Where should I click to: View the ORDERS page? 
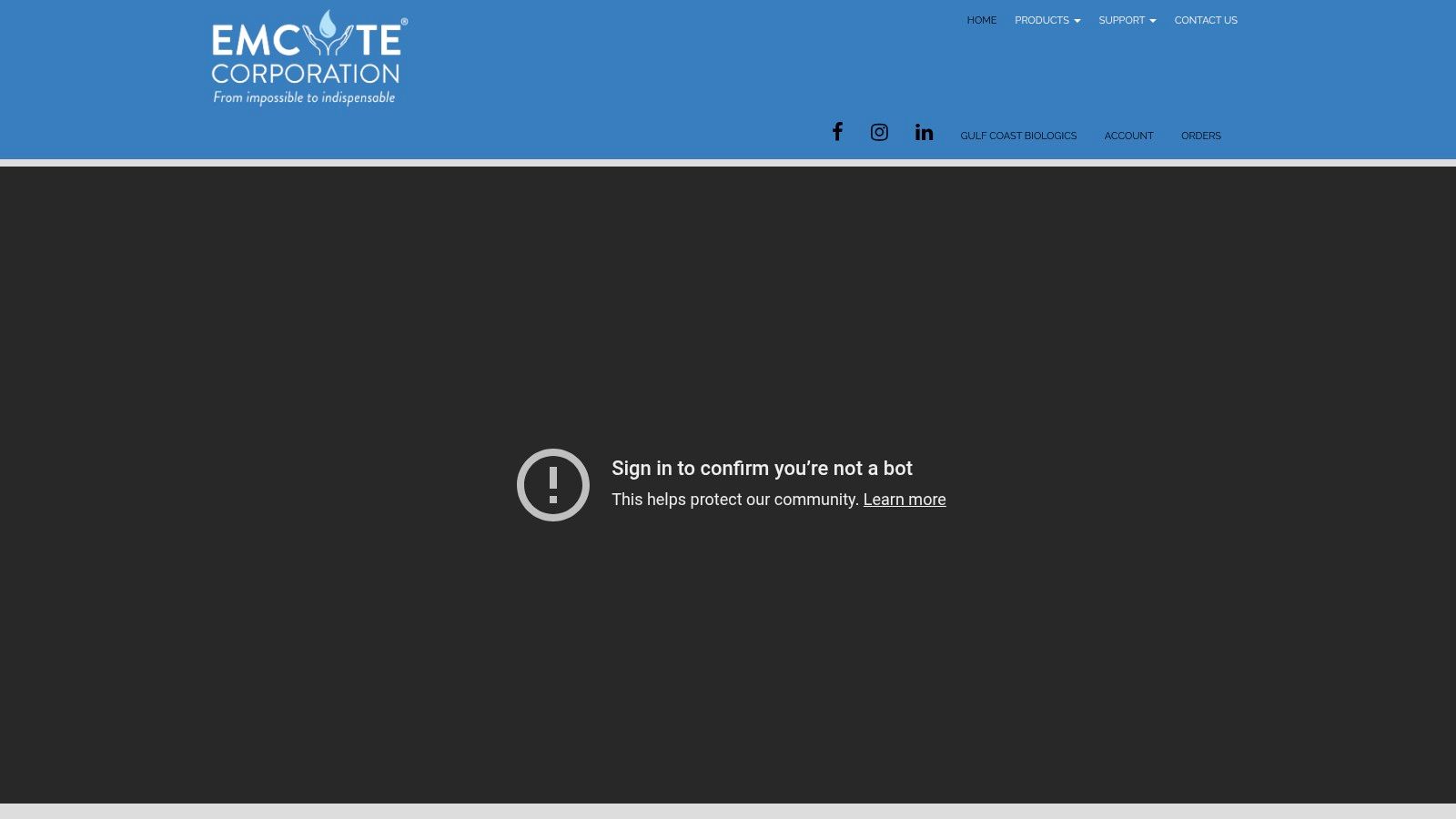1201,136
